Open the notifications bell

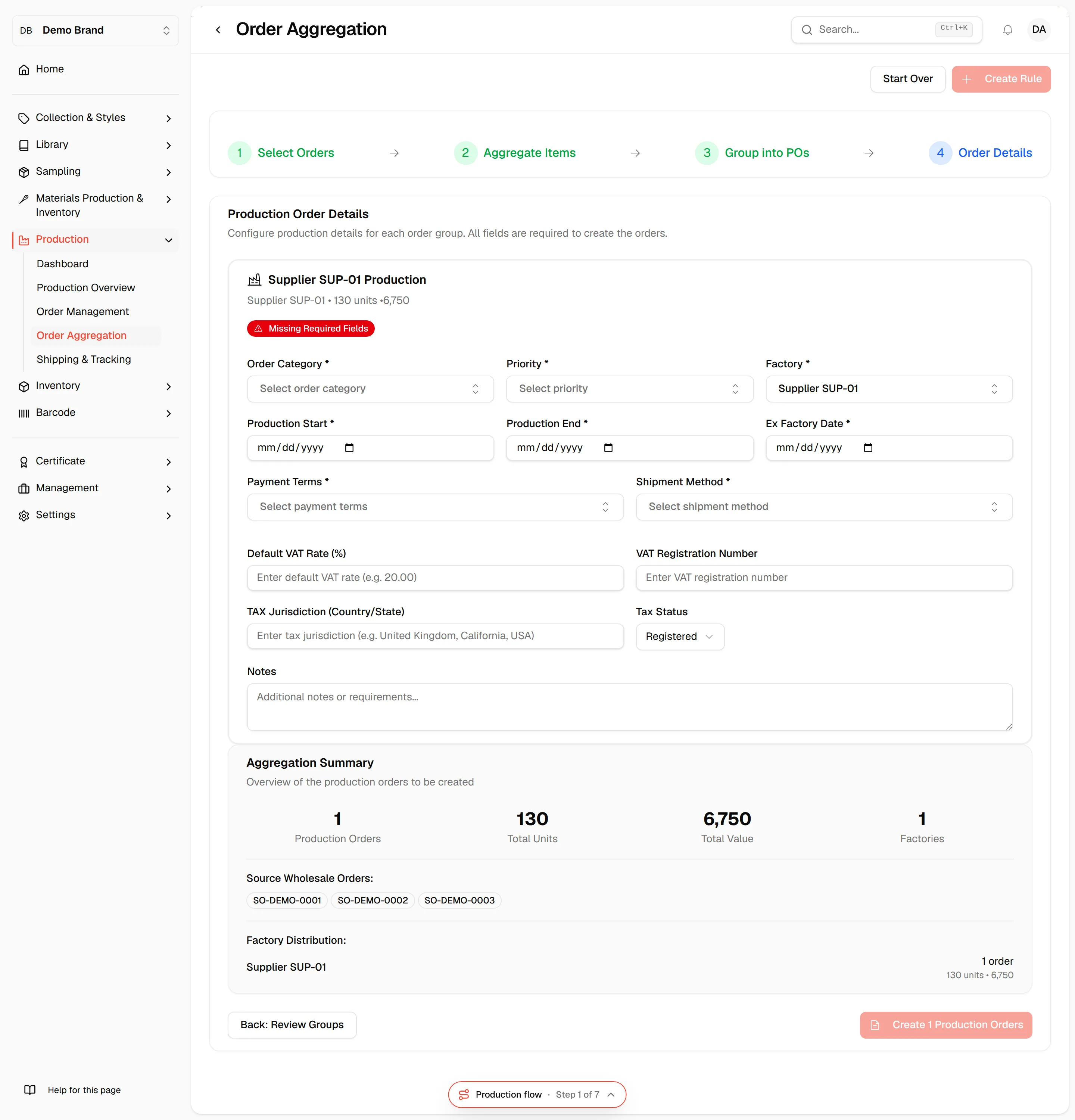tap(1007, 30)
